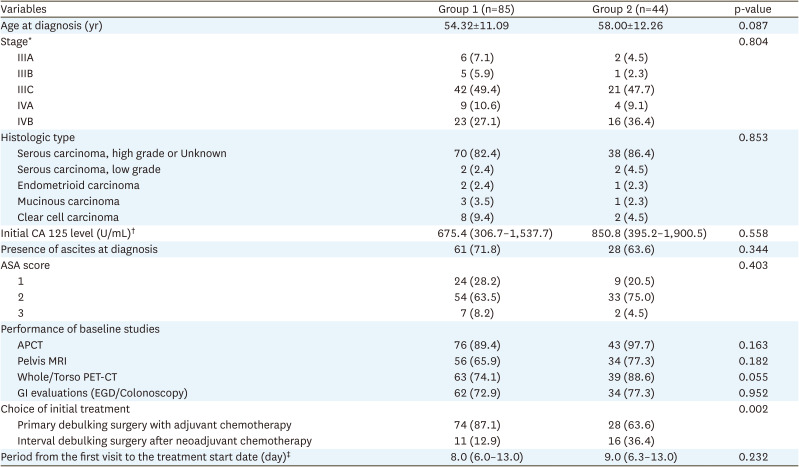Image resolution: width=799 pixels, height=467 pixels.
Task: Click the "IIIA" stage label
Action: (25, 58)
